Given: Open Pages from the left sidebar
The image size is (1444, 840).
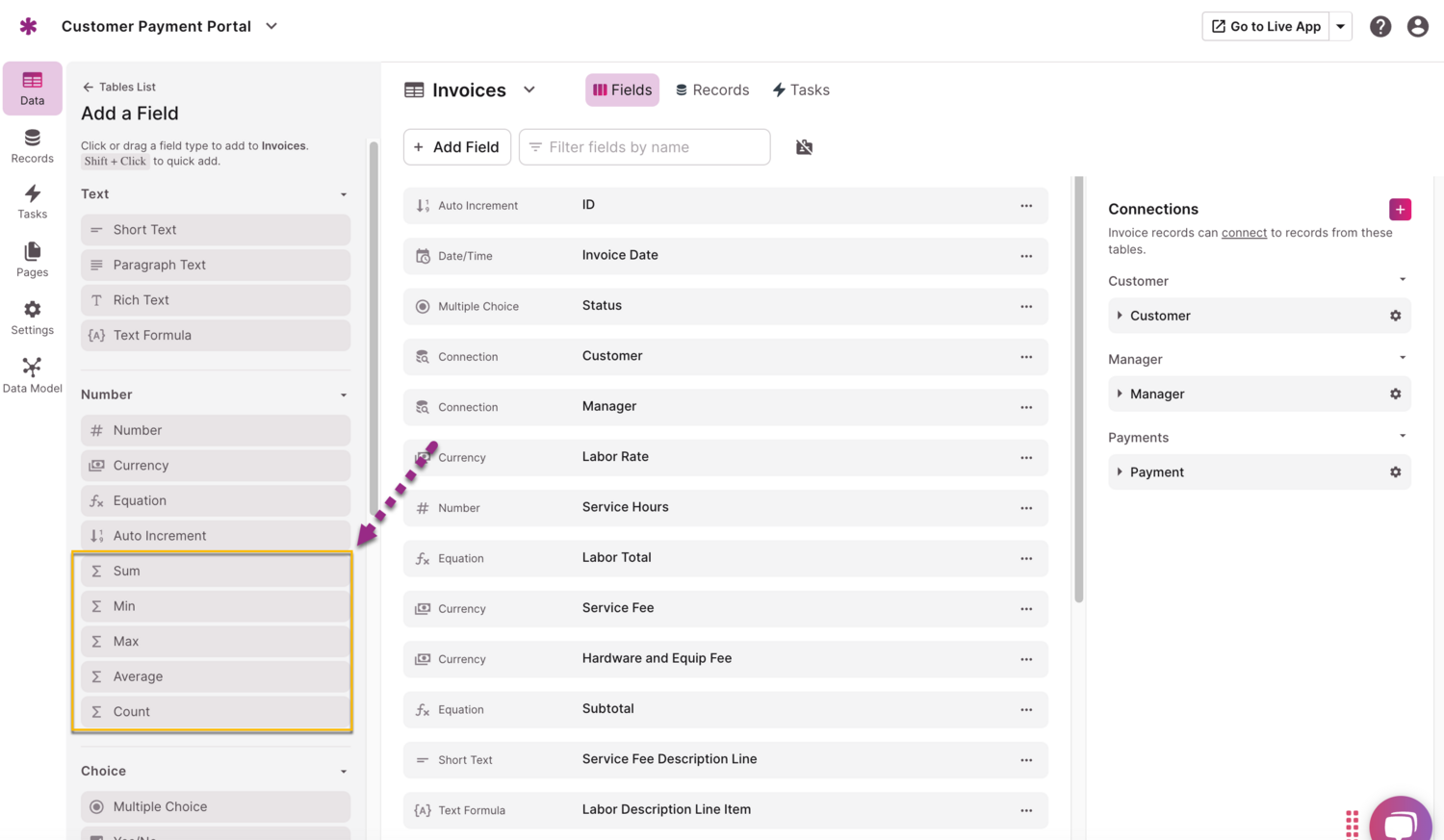Looking at the screenshot, I should (32, 259).
